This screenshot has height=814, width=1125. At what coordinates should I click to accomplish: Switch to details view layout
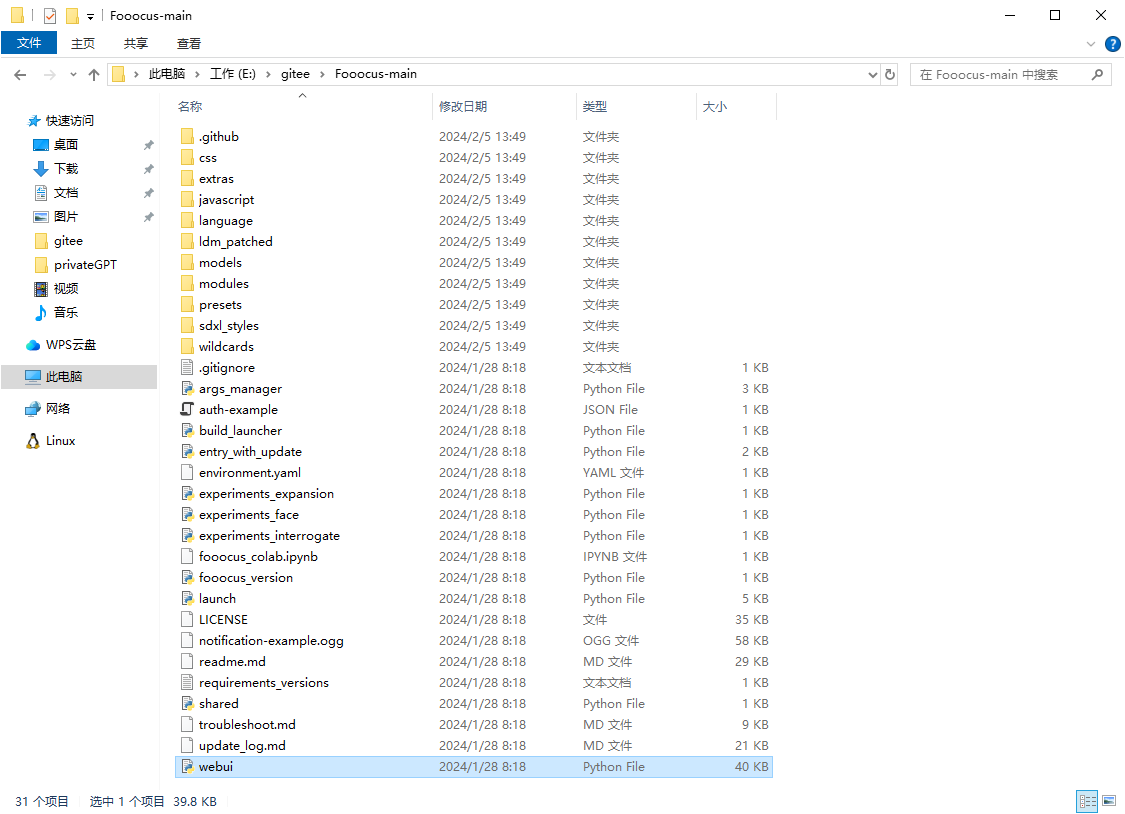tap(1086, 801)
